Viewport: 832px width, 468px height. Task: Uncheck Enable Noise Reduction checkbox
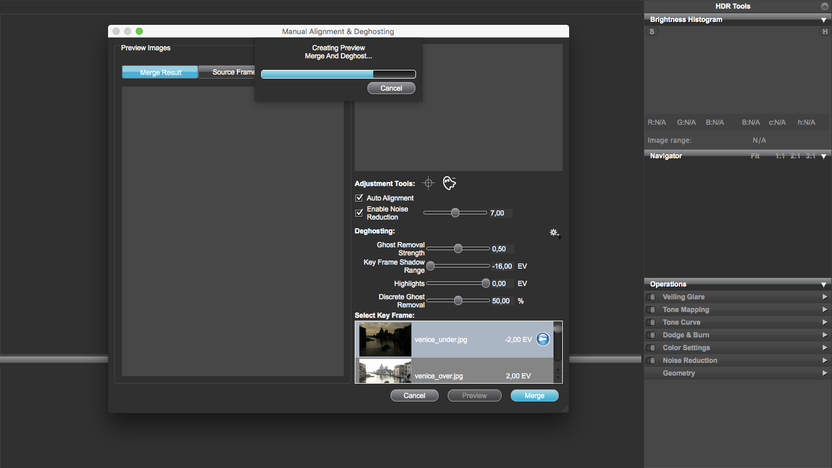[359, 213]
